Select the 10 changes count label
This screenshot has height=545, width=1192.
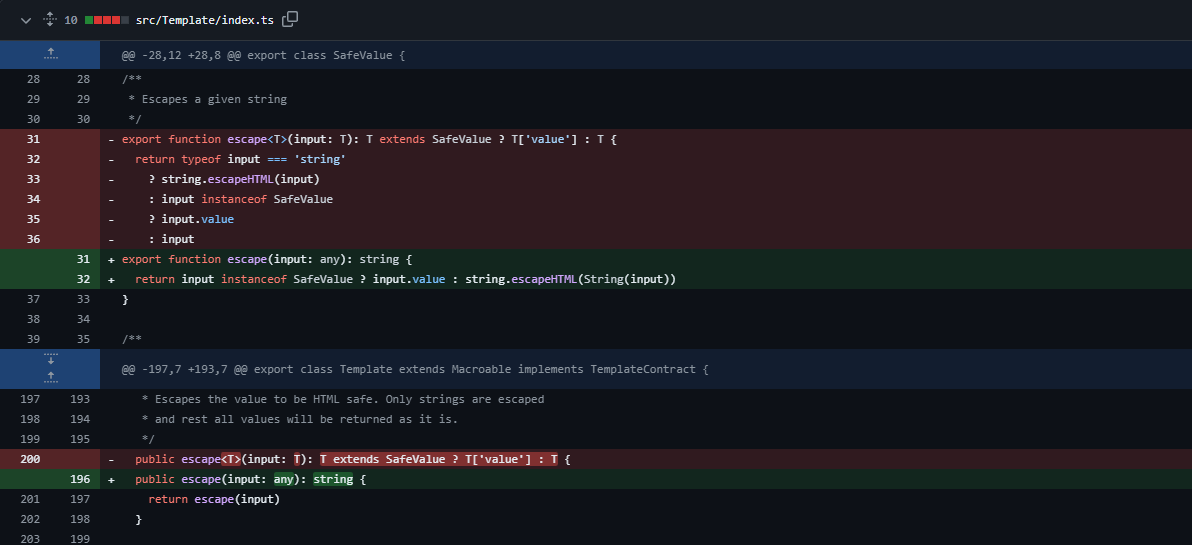[71, 20]
